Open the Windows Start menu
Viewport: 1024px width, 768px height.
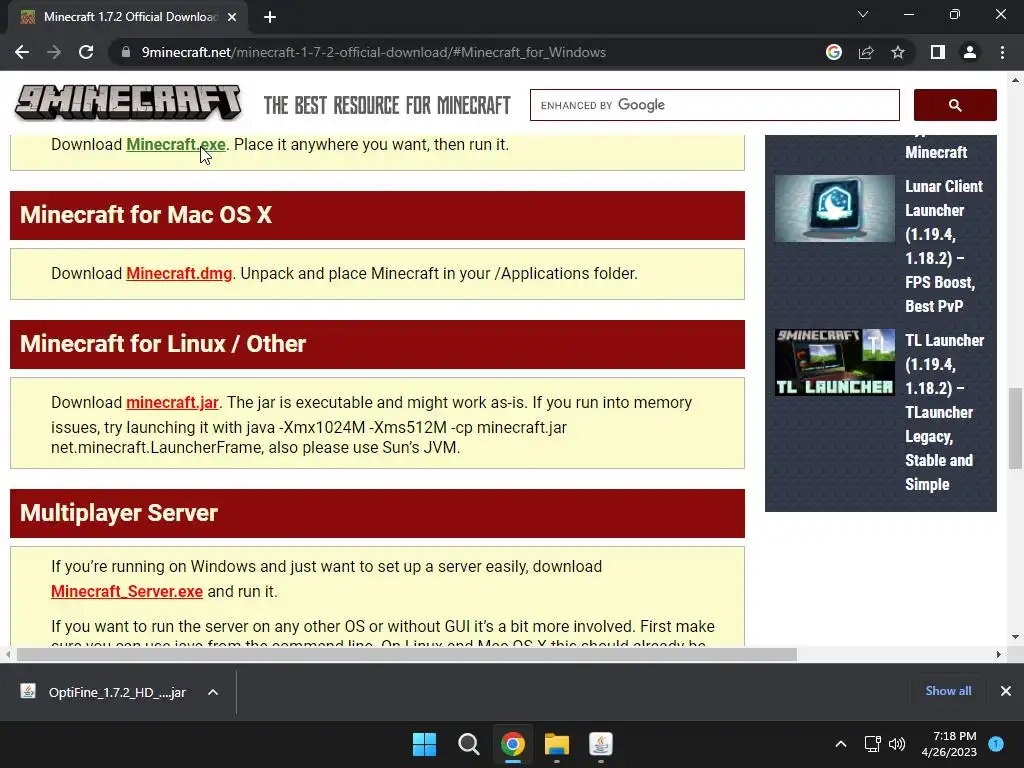click(x=424, y=744)
